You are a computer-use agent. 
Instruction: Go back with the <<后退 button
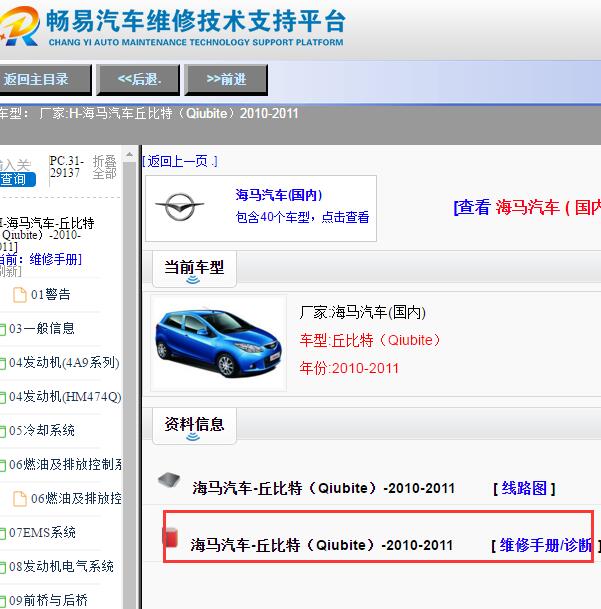click(138, 80)
